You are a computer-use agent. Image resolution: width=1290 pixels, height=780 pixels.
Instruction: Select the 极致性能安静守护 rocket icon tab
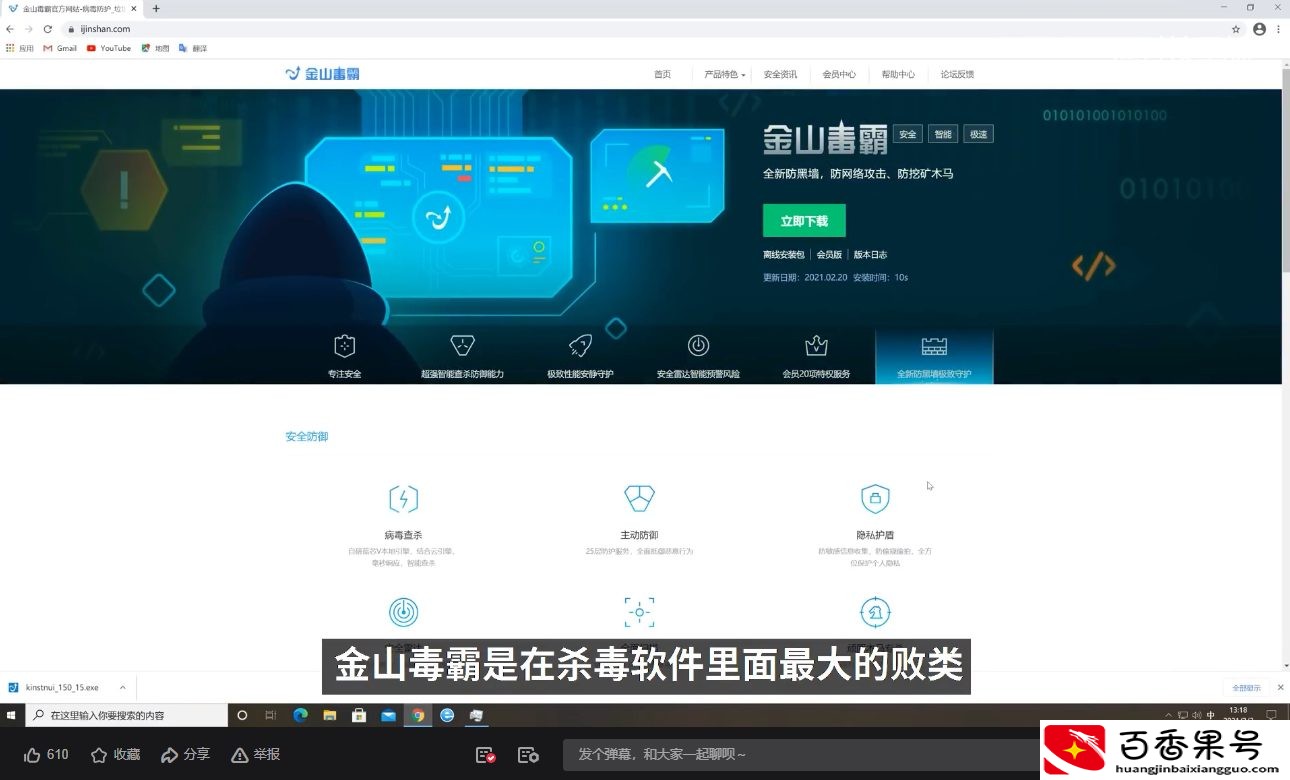pos(580,357)
